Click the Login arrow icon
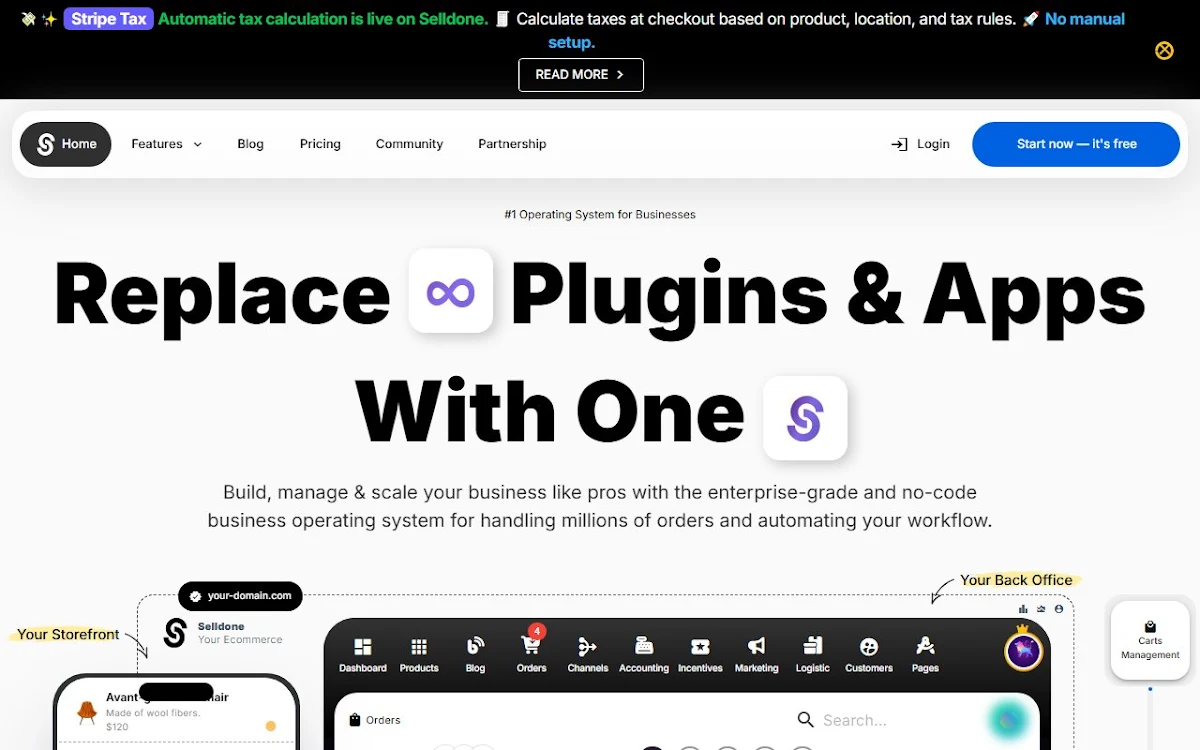 pos(899,144)
